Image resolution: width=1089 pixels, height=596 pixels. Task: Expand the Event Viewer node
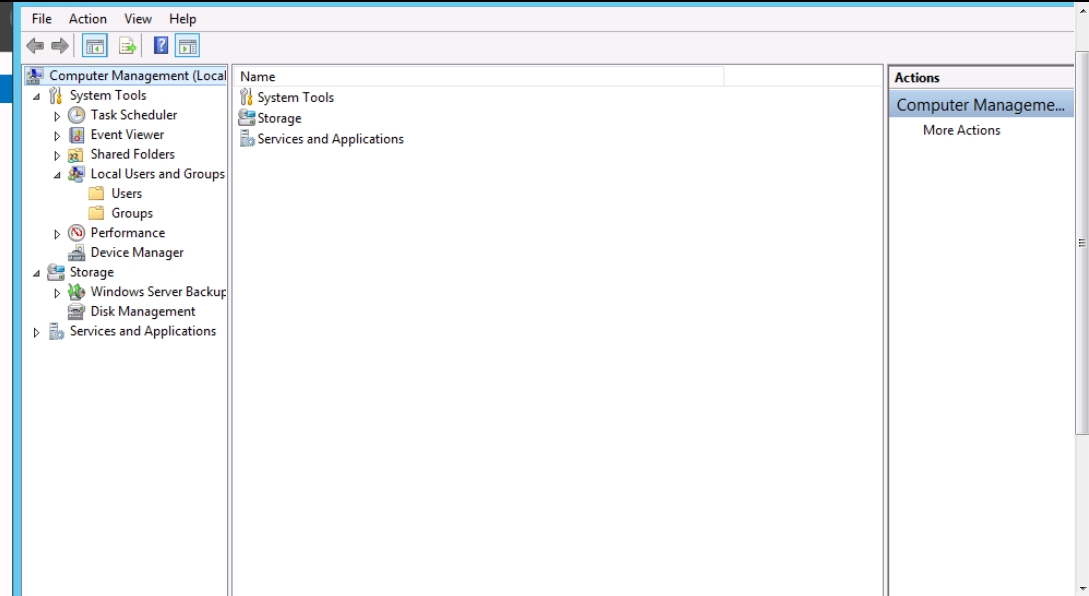[x=57, y=136]
